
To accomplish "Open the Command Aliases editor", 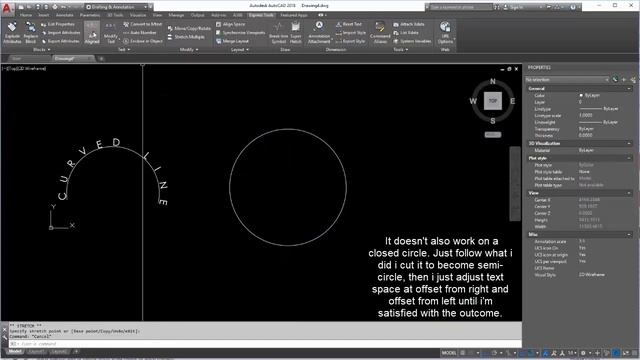I will click(380, 33).
